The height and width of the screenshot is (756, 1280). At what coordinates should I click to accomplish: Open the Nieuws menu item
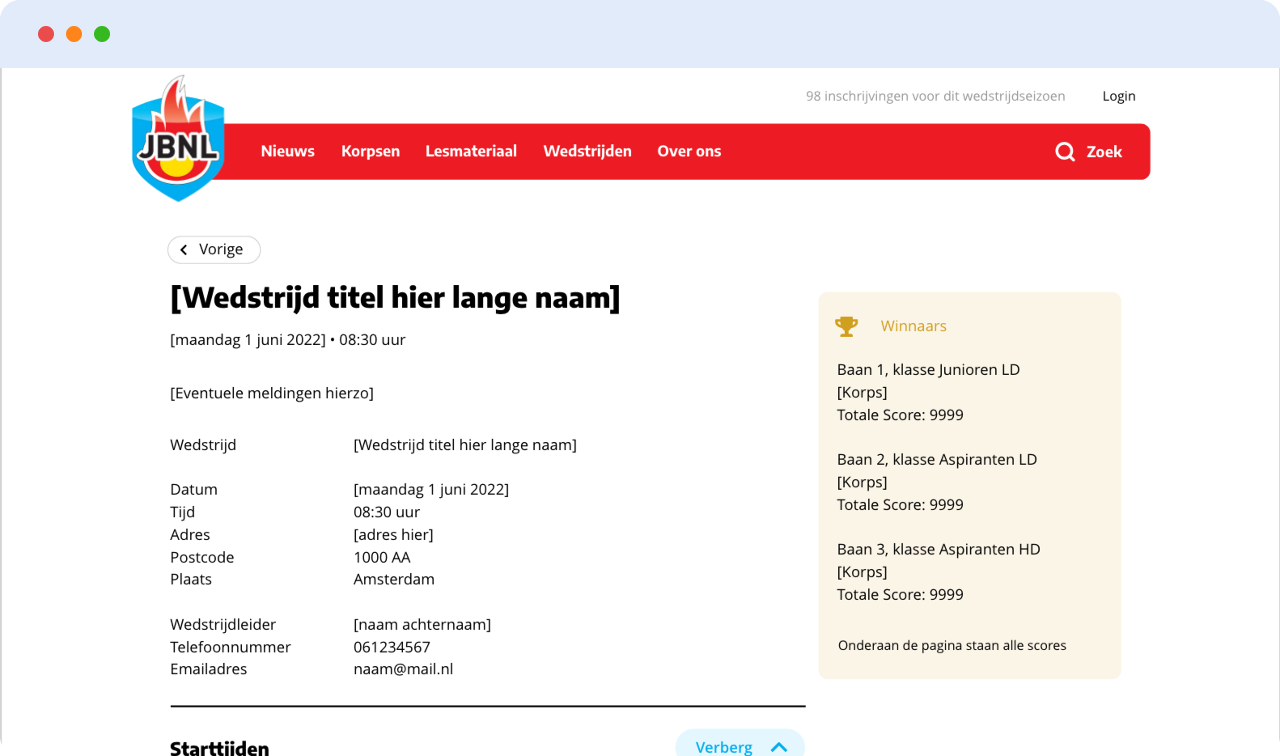(288, 151)
